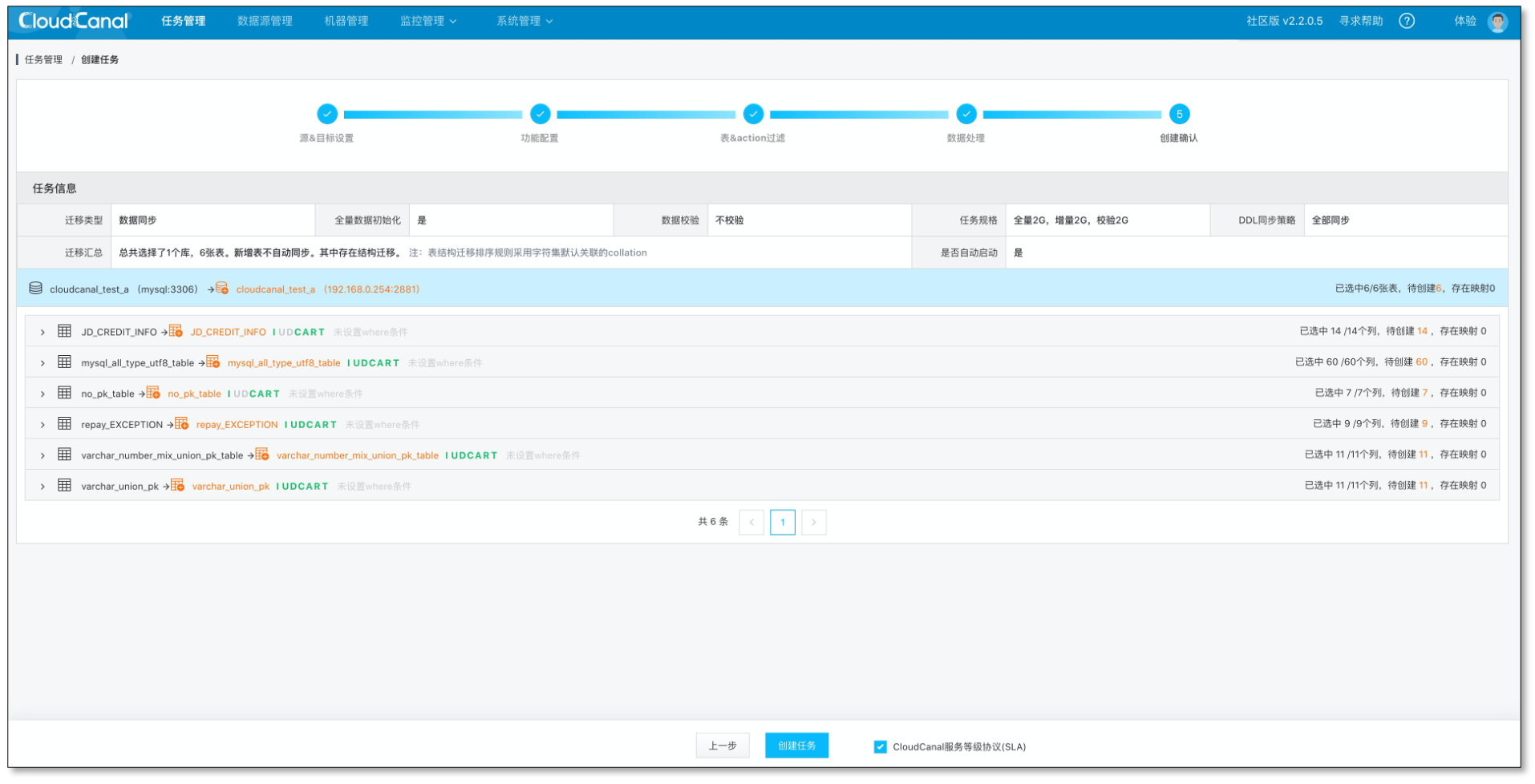
Task: Click the help question mark icon
Action: click(x=1406, y=21)
